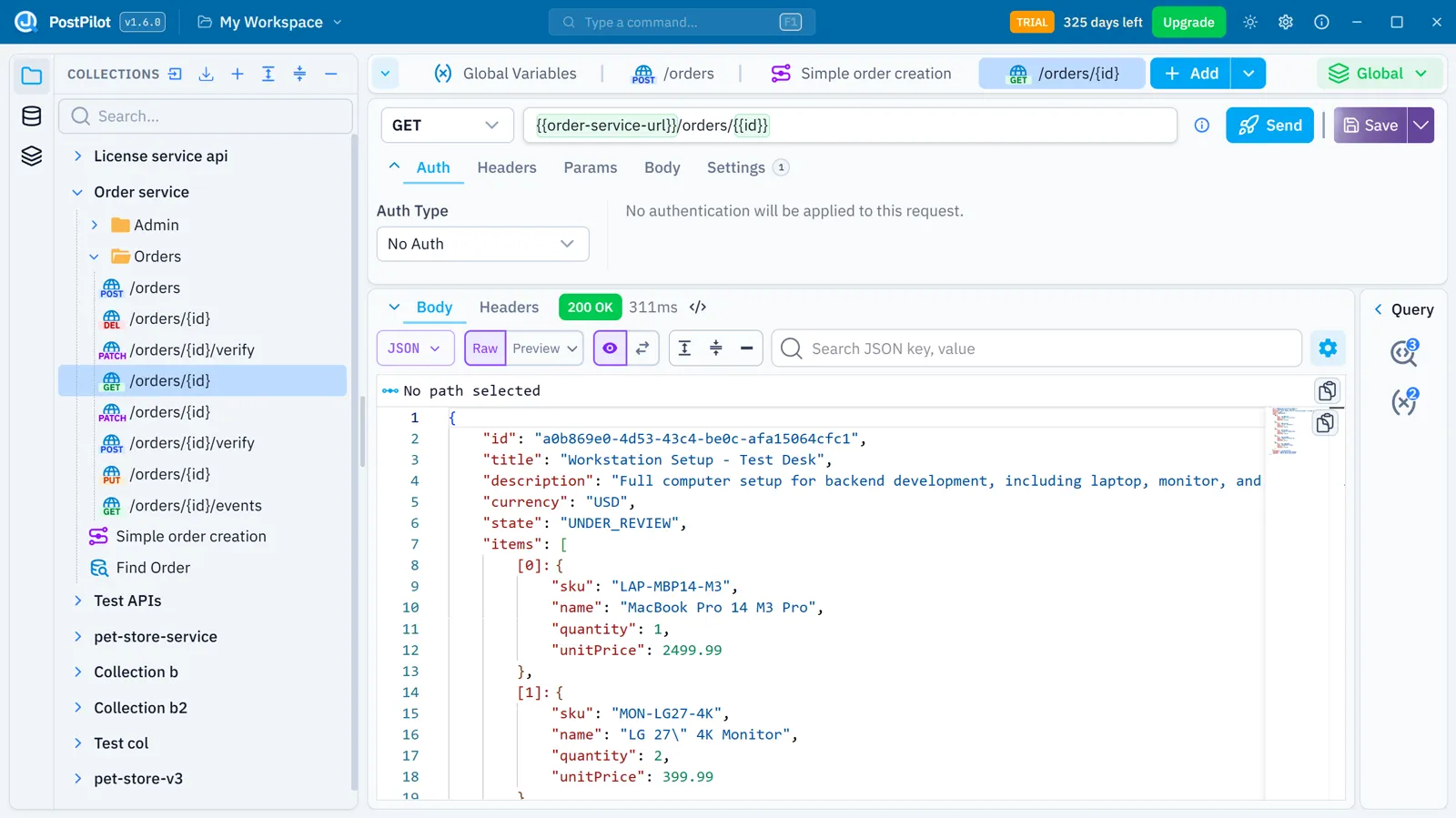Copy the response body with the clipboard icon
The height and width of the screenshot is (818, 1456).
(x=1328, y=391)
